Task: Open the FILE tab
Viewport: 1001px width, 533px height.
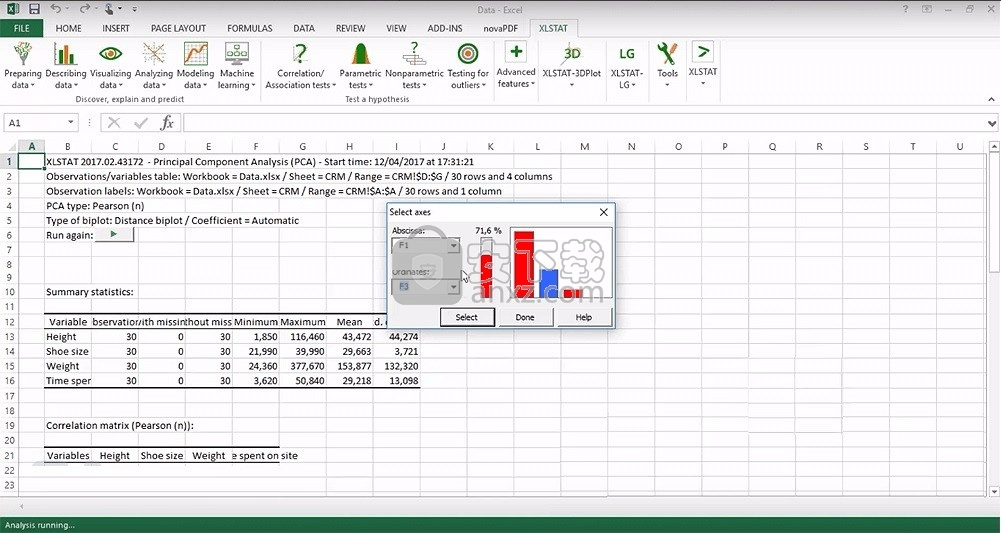Action: (22, 28)
